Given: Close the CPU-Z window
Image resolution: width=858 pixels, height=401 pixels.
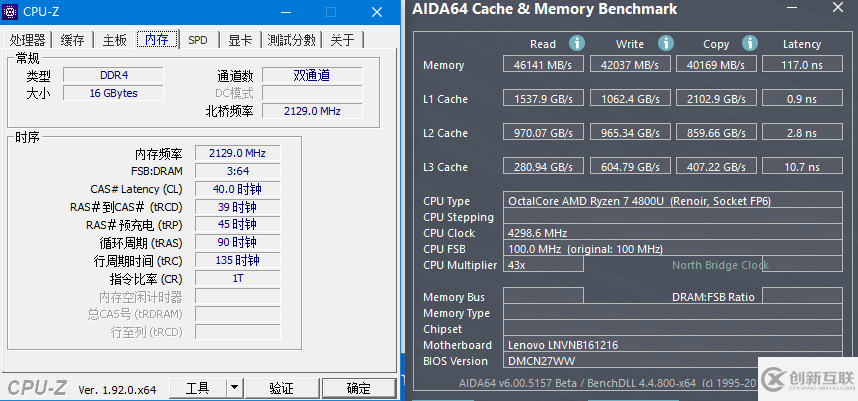Looking at the screenshot, I should point(376,12).
